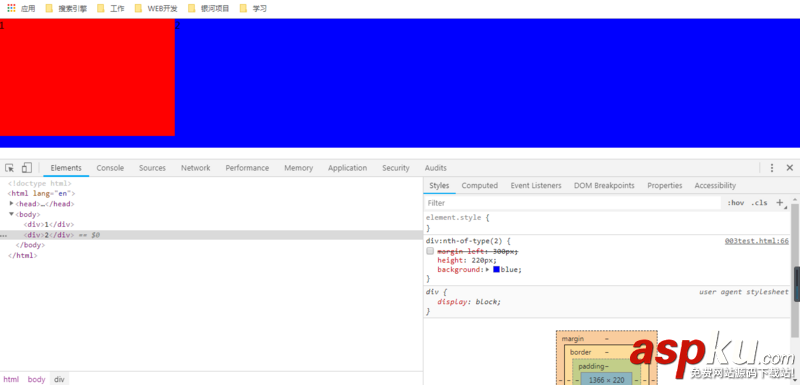This screenshot has width=800, height=385.
Task: Open the 学习 bookmark folder
Action: [x=253, y=8]
